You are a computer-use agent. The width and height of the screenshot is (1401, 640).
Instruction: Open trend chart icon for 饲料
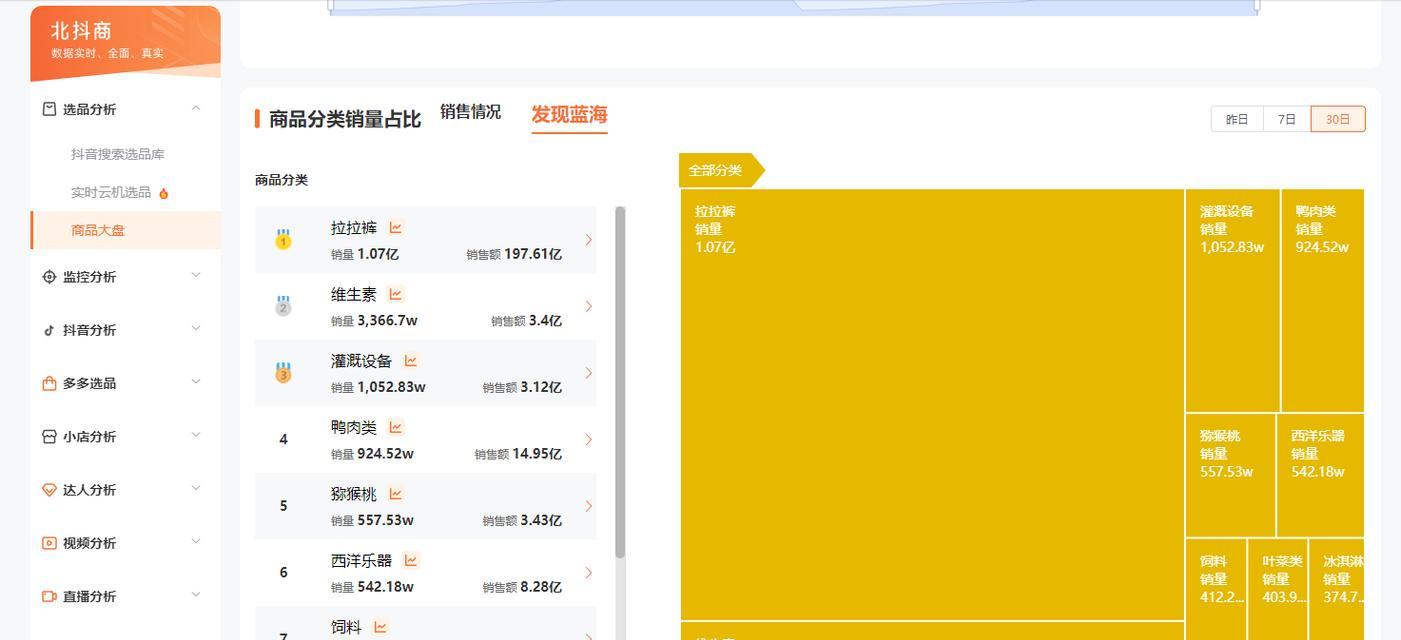pos(381,627)
